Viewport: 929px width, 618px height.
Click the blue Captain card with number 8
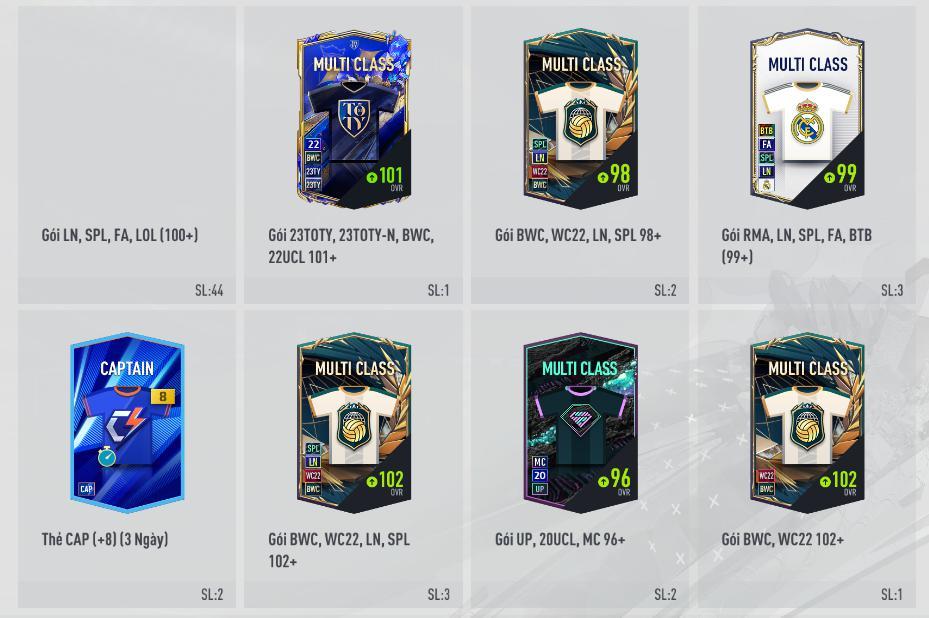[127, 422]
